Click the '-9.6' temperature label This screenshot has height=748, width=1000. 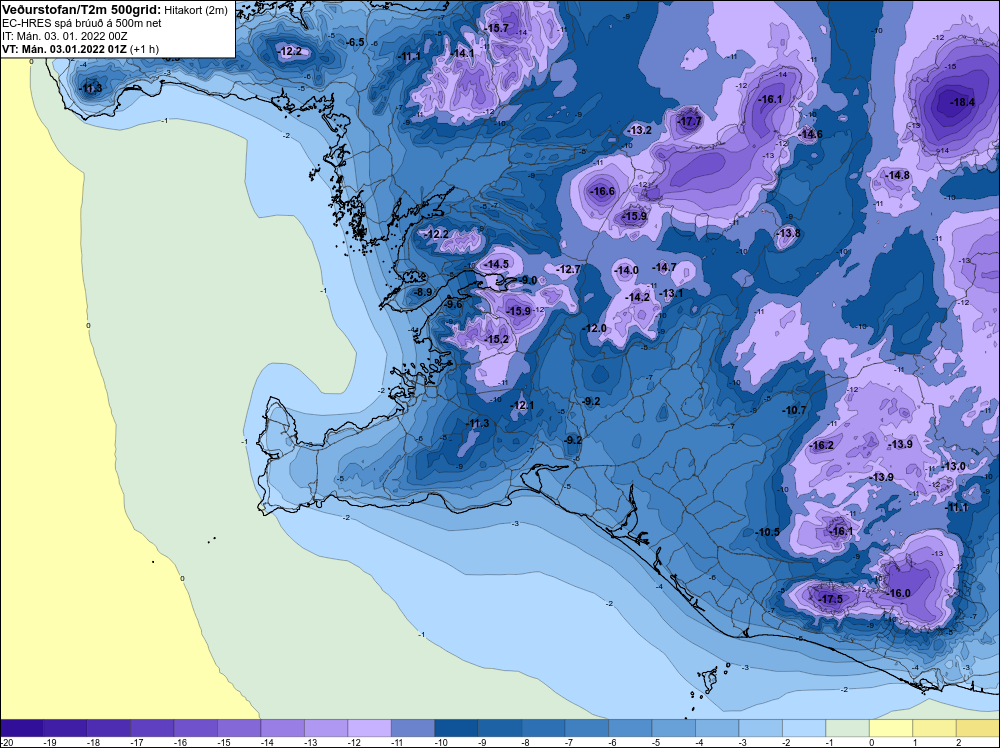[452, 305]
